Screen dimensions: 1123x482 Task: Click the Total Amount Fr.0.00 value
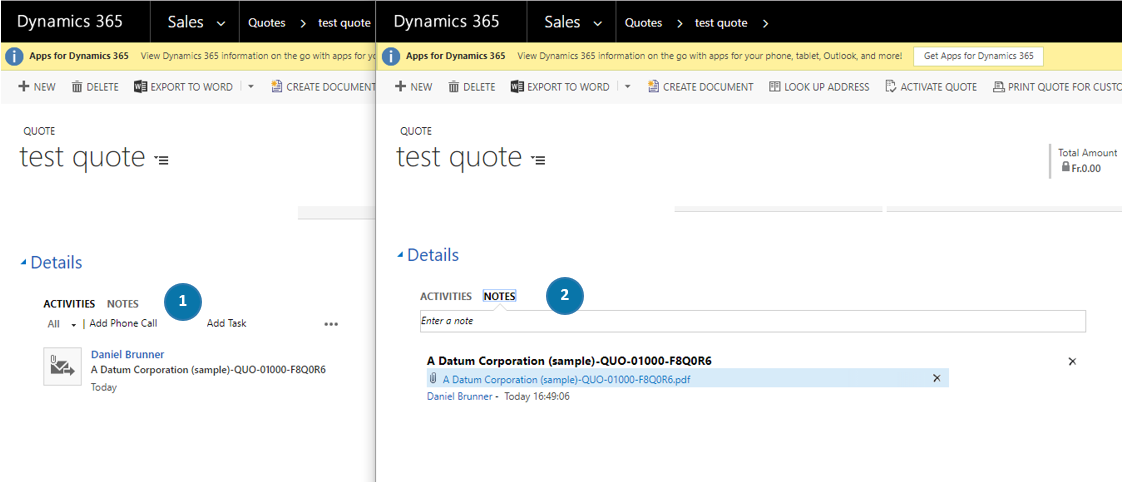pos(1086,169)
